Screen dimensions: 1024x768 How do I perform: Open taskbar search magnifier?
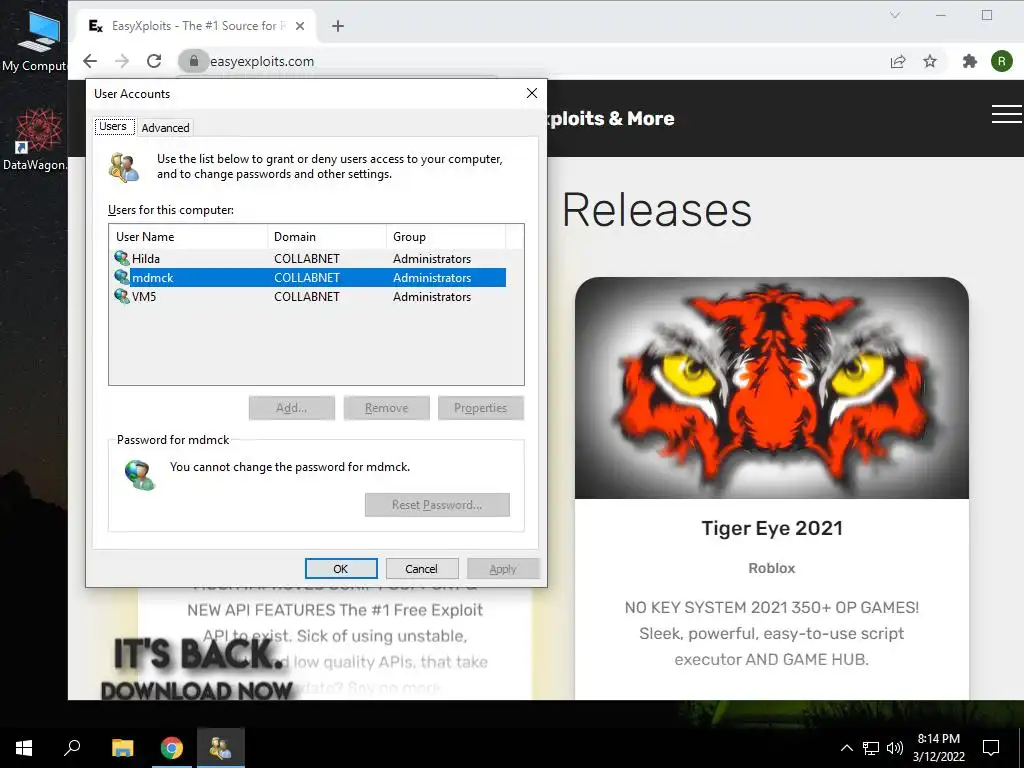[72, 748]
